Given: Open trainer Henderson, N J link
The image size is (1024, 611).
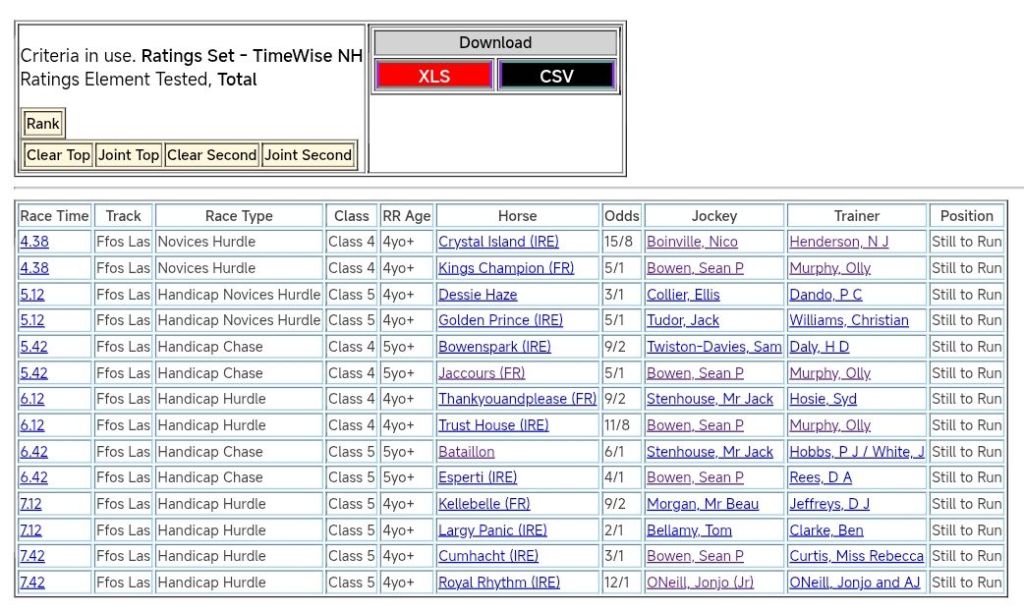Looking at the screenshot, I should (x=838, y=242).
